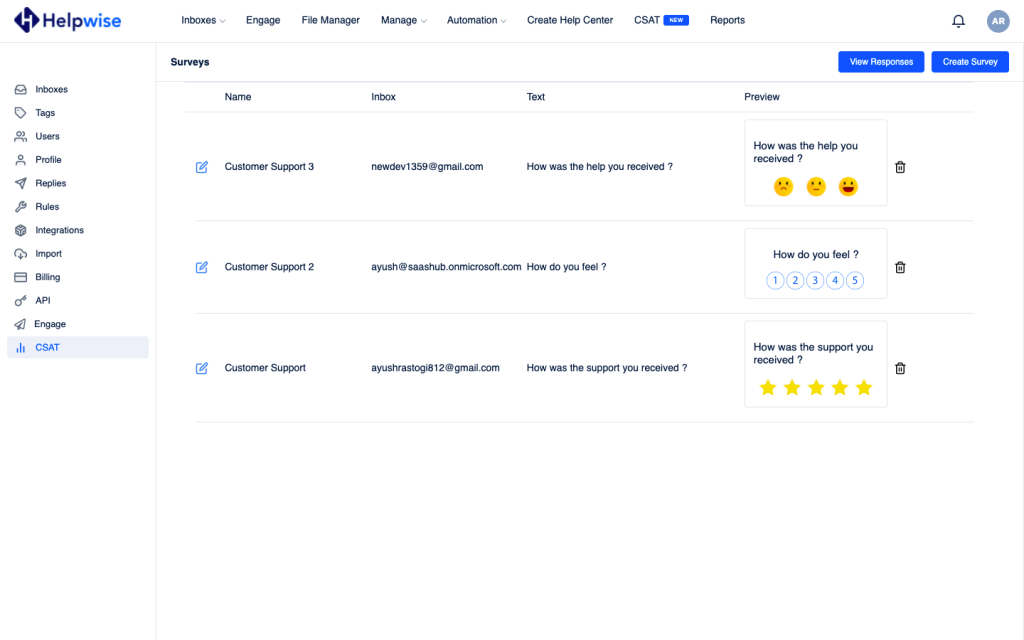Click the Helpwise logo
1024x640 pixels.
(x=66, y=20)
